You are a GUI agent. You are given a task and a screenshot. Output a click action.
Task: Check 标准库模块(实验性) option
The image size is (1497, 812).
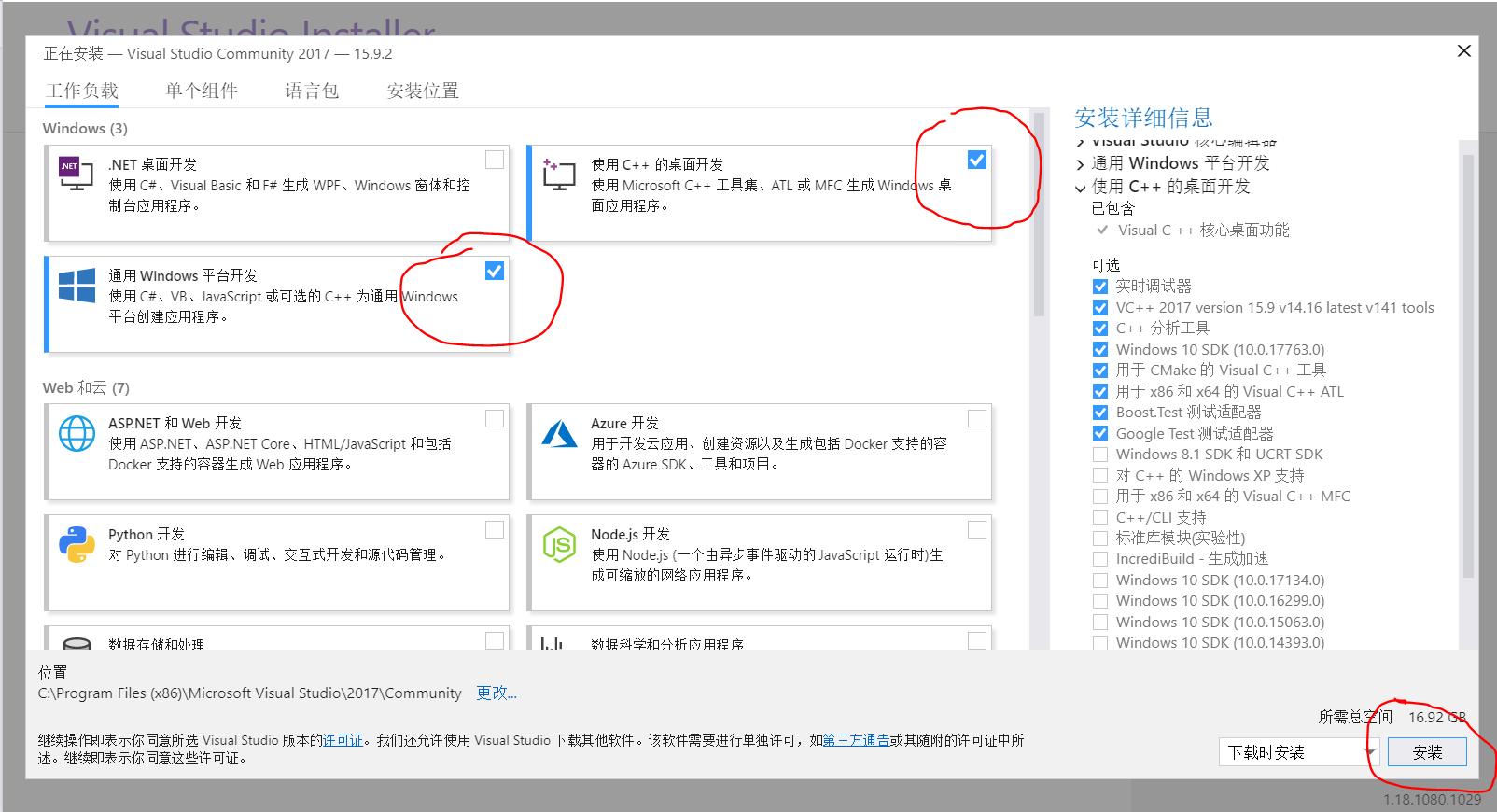(1100, 539)
